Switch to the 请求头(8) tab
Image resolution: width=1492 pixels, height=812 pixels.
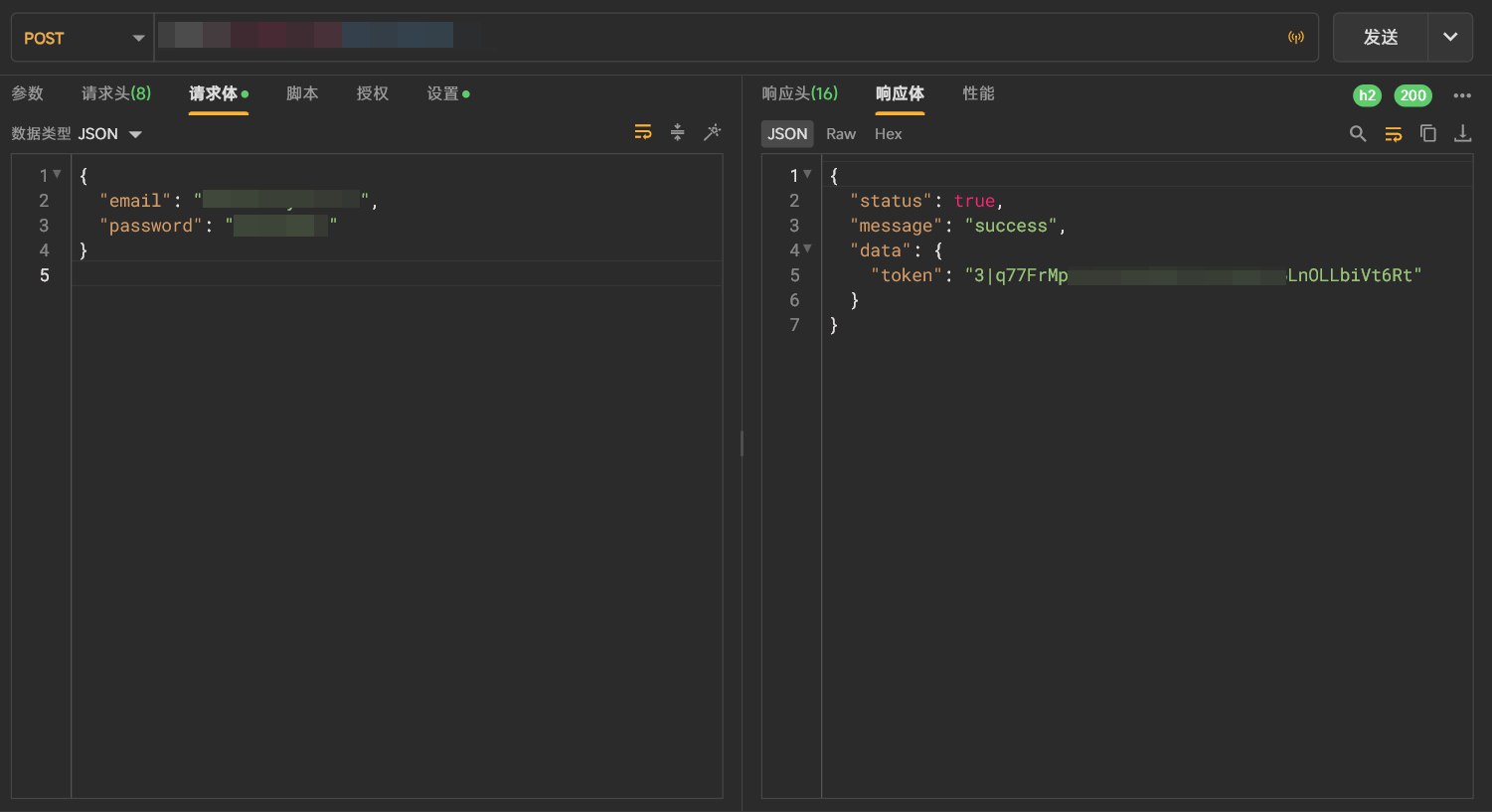click(116, 93)
